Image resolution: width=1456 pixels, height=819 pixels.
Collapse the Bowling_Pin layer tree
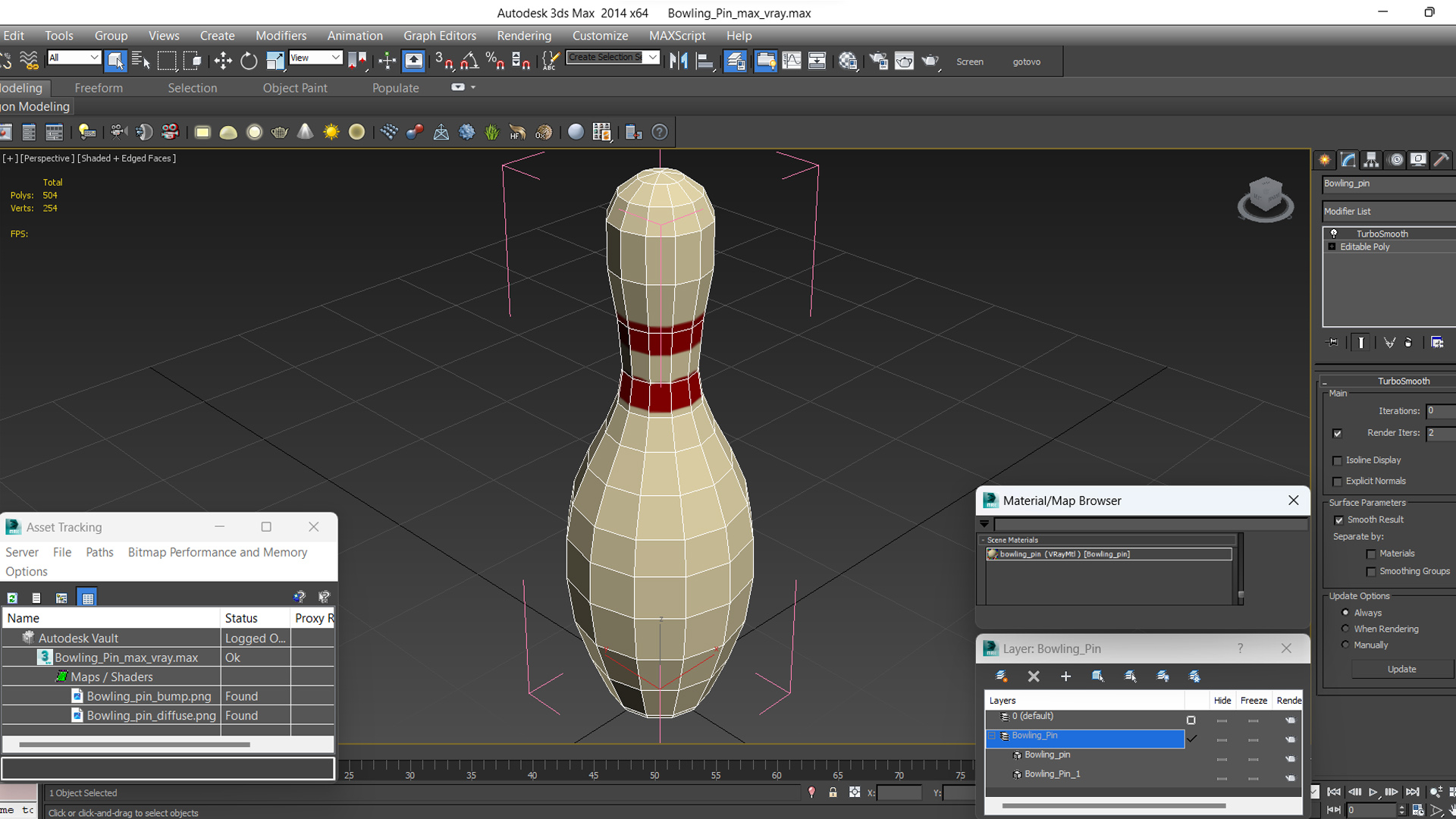click(992, 736)
